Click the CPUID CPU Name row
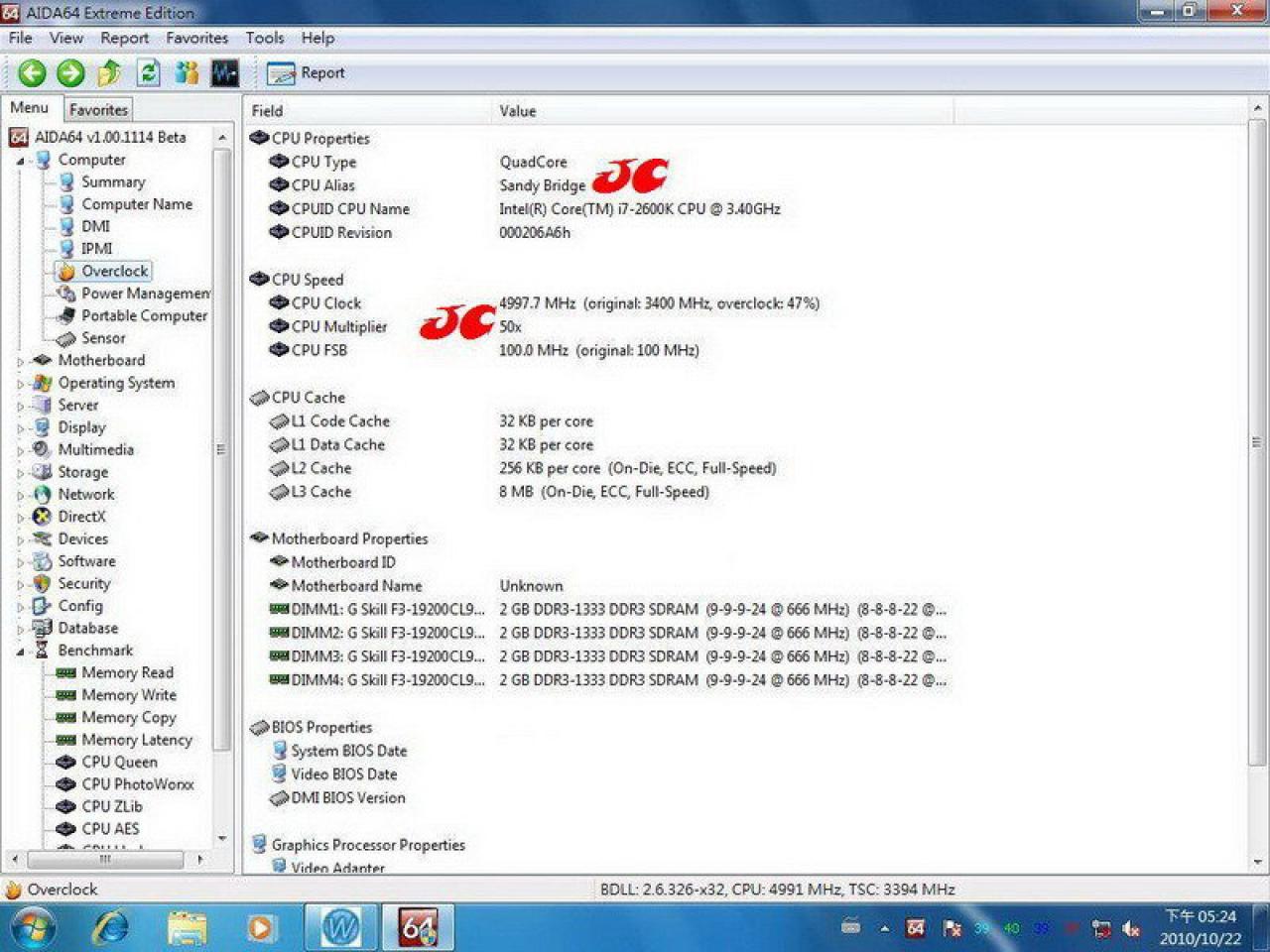 click(x=599, y=209)
